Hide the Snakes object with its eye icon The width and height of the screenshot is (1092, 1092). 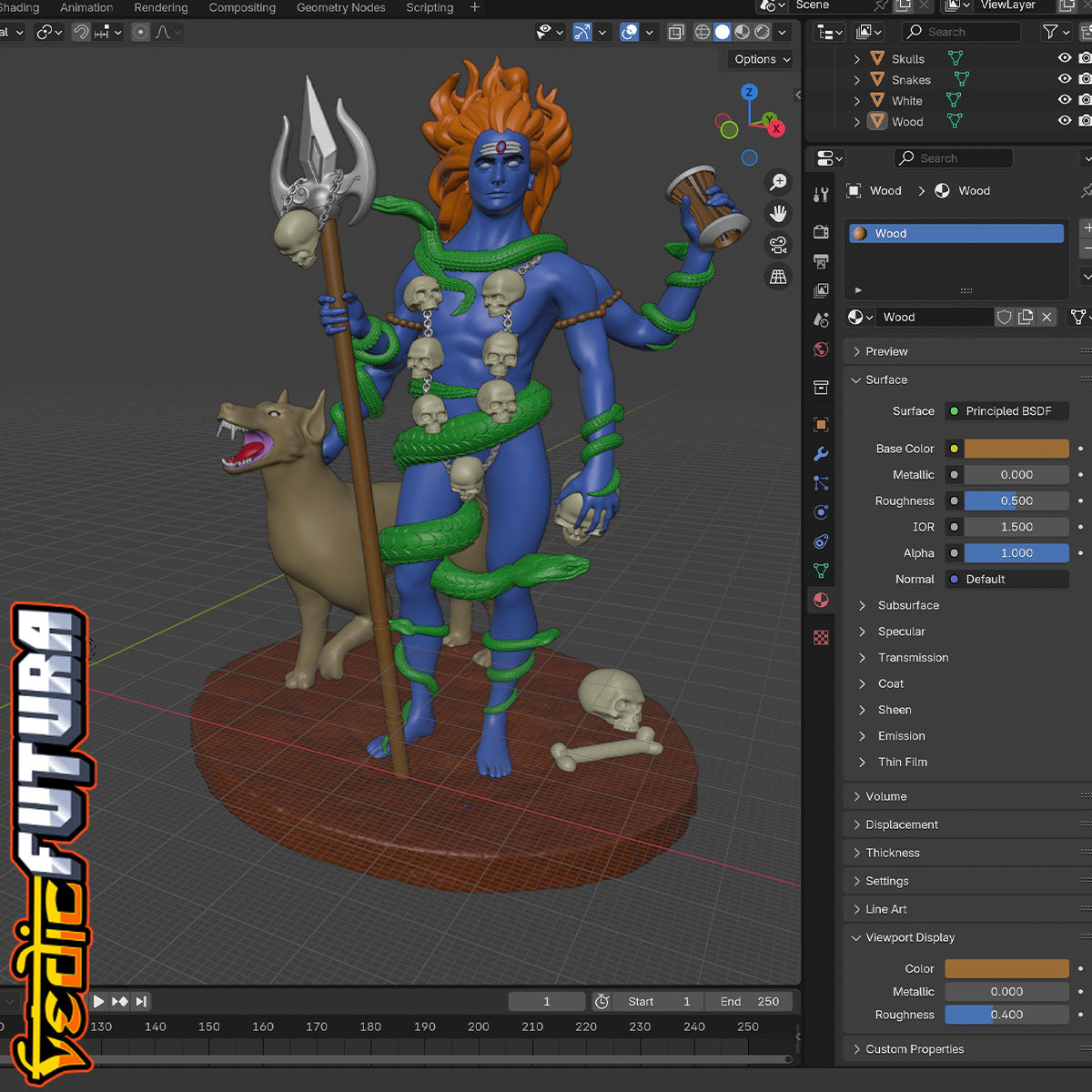[x=1064, y=79]
